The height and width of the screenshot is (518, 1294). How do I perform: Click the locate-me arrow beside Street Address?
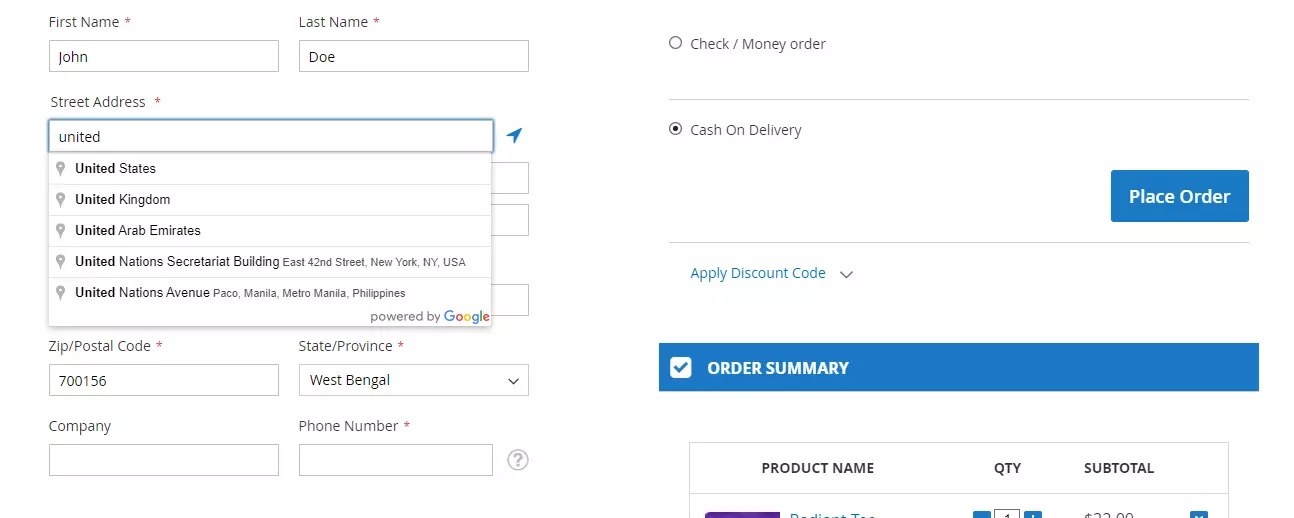click(x=514, y=135)
